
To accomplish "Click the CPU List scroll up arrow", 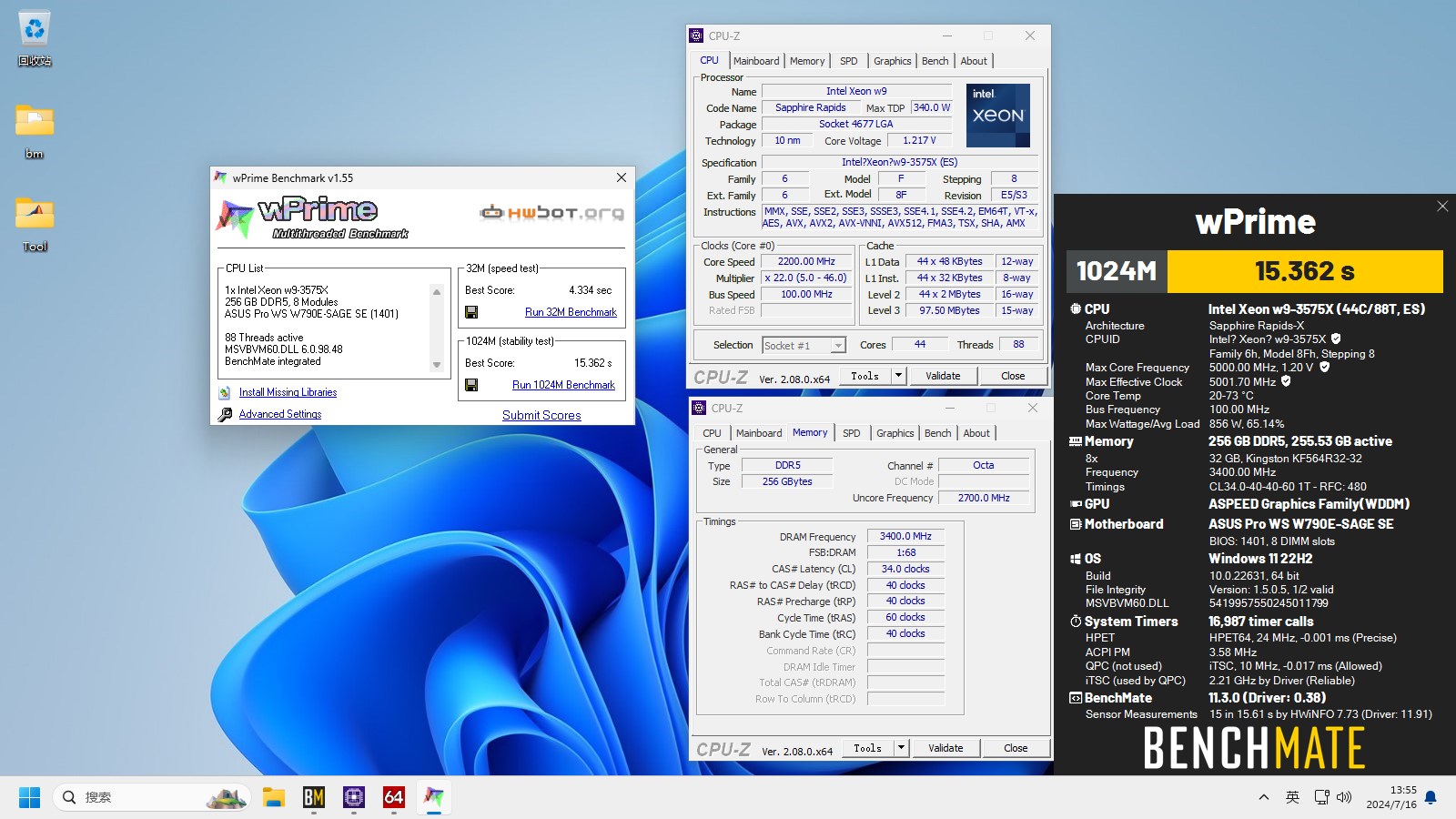I will coord(437,292).
